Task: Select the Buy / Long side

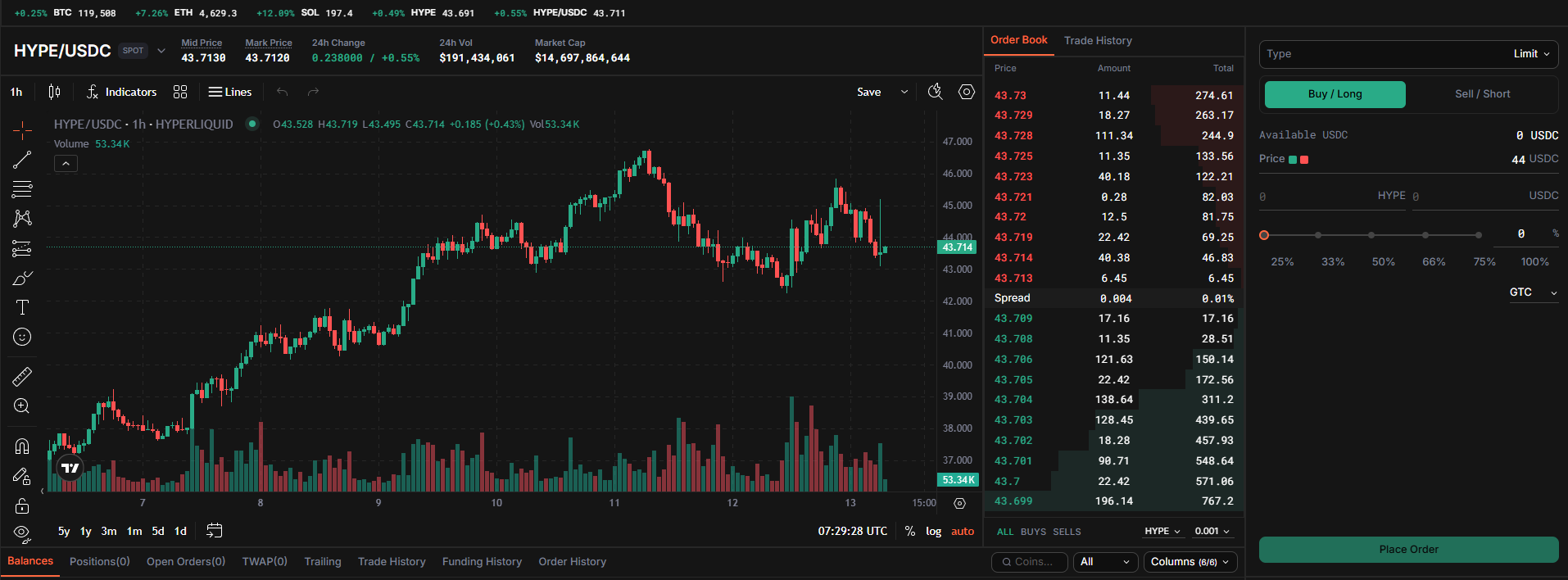Action: [x=1335, y=94]
